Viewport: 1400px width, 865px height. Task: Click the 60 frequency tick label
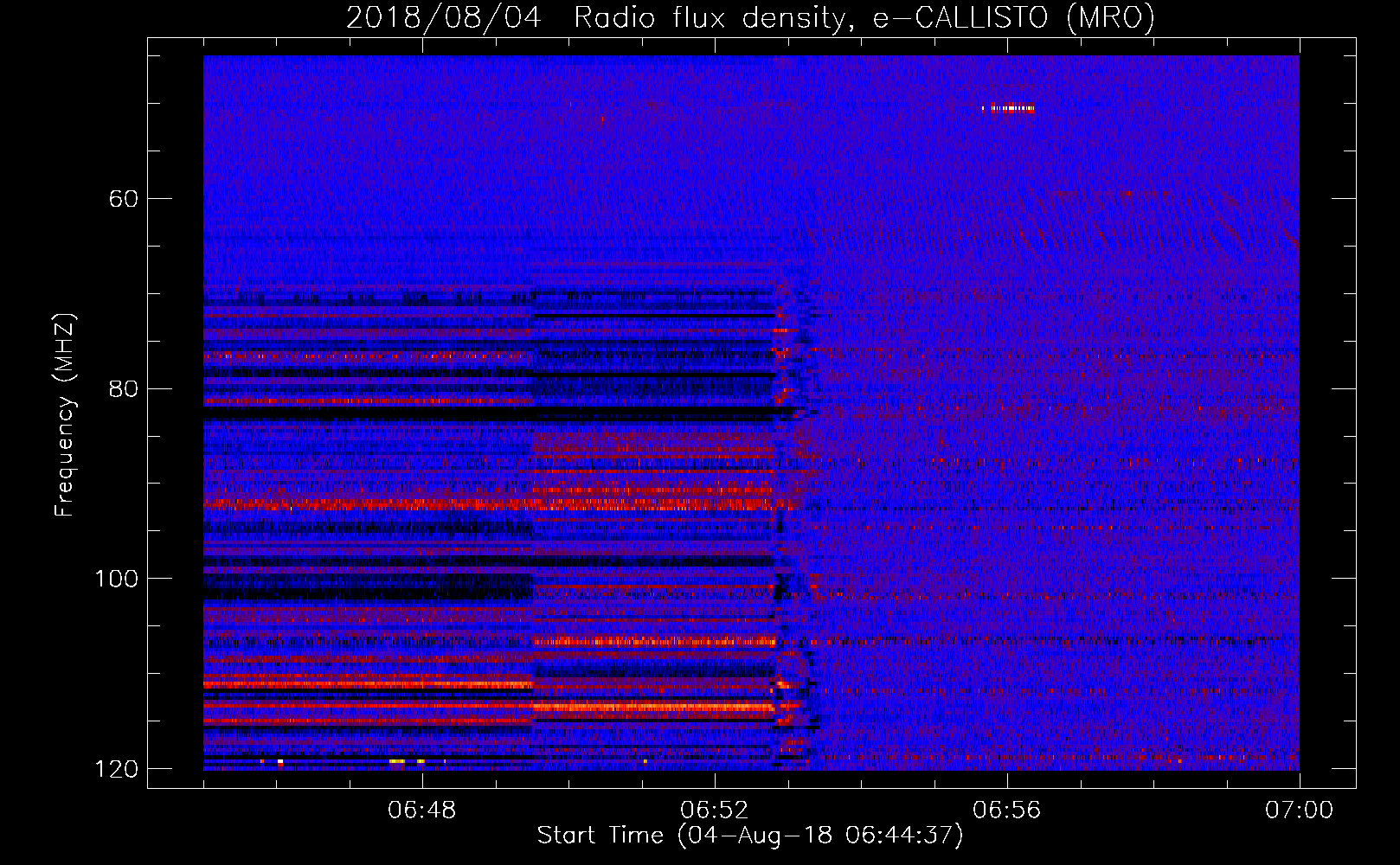coord(124,199)
